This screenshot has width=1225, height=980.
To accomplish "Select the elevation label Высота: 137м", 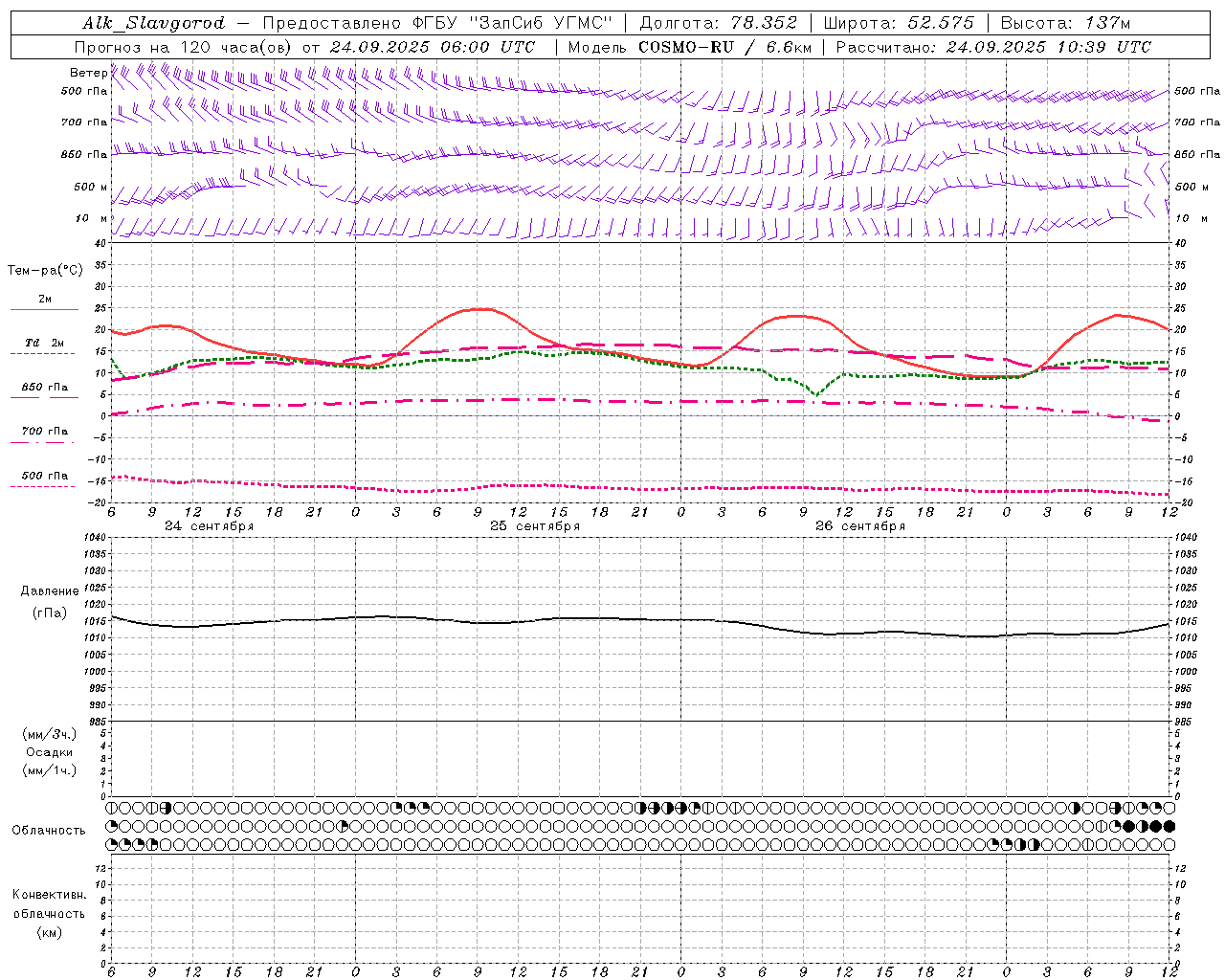I will coord(1065,23).
